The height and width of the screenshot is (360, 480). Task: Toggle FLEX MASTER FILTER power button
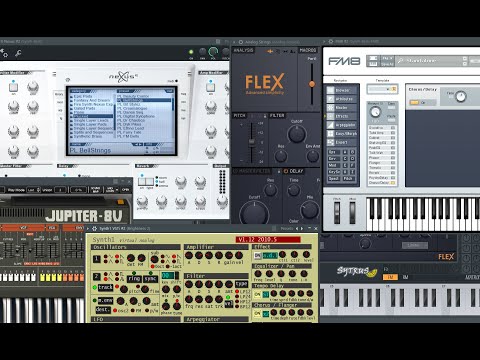(235, 171)
